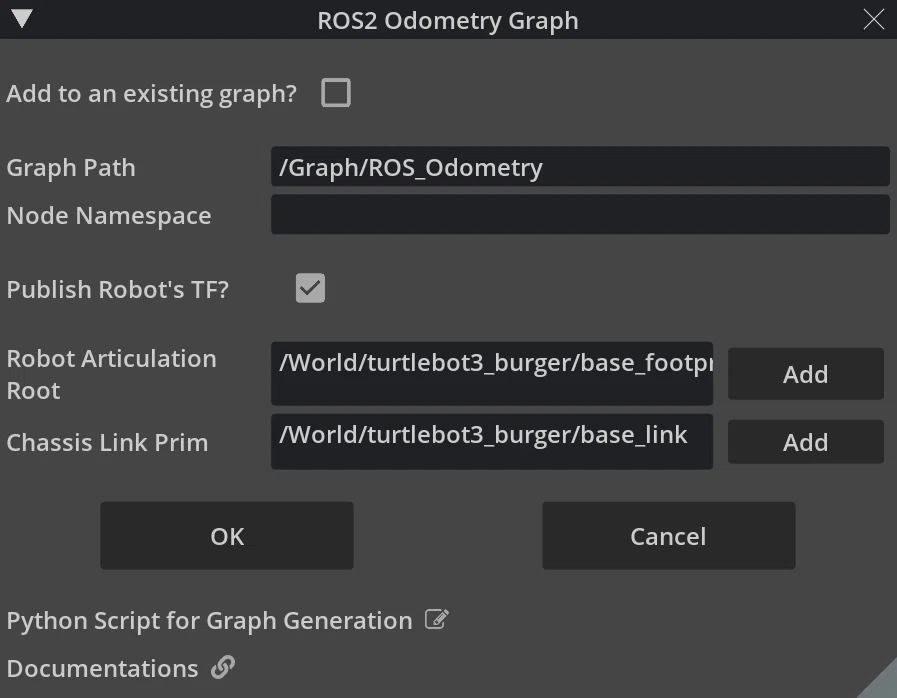Enable the Add to an existing graph checkbox
Image resolution: width=897 pixels, height=698 pixels.
pyautogui.click(x=336, y=93)
